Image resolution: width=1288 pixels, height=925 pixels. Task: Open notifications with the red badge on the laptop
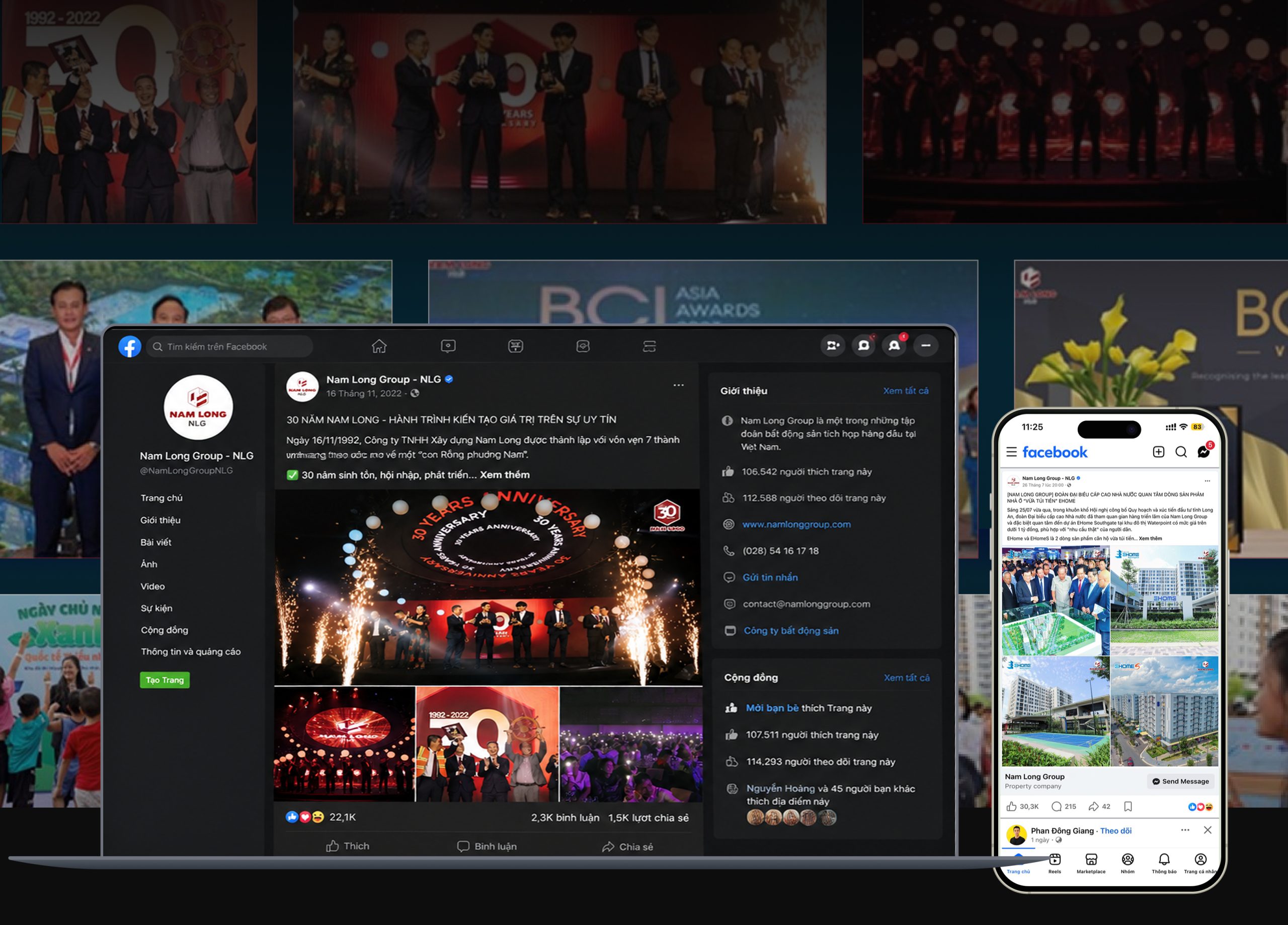895,345
